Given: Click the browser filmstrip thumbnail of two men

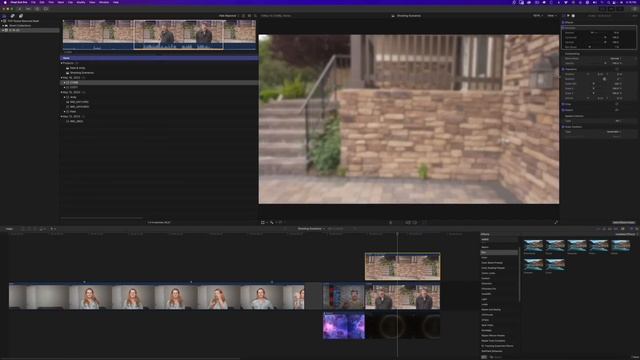Looking at the screenshot, I should [x=179, y=34].
